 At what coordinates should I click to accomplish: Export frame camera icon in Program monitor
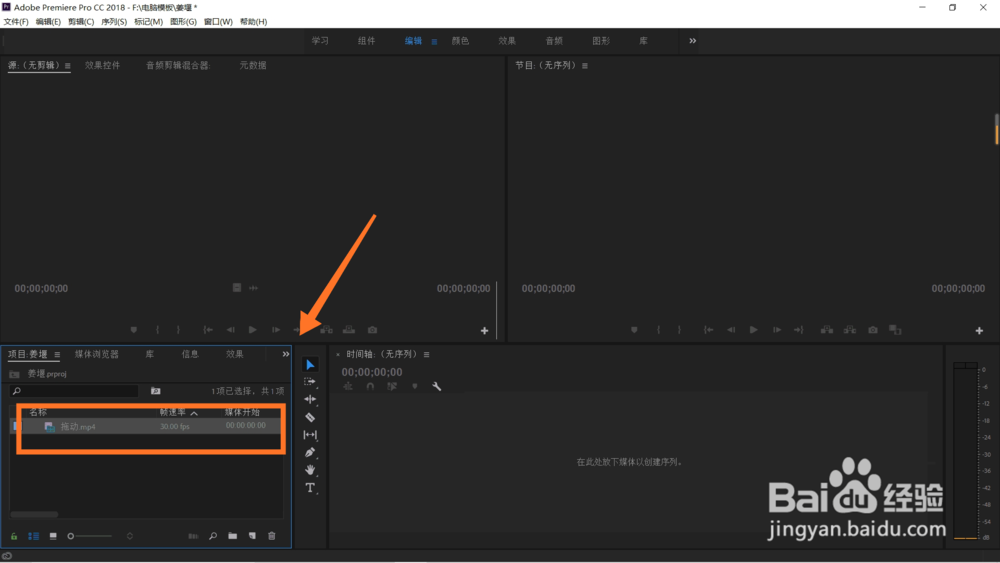click(x=873, y=330)
